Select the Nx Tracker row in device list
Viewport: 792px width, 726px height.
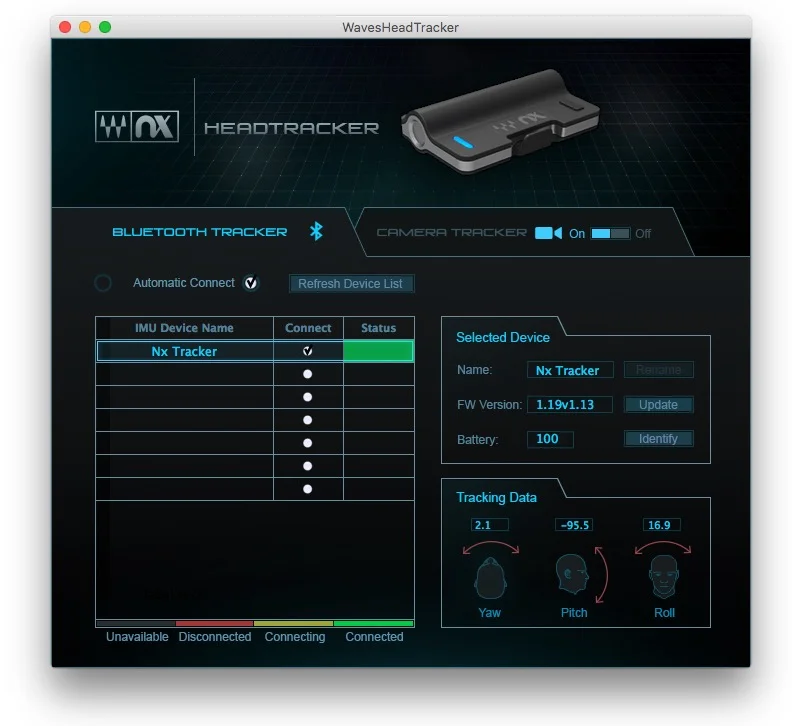coord(255,351)
